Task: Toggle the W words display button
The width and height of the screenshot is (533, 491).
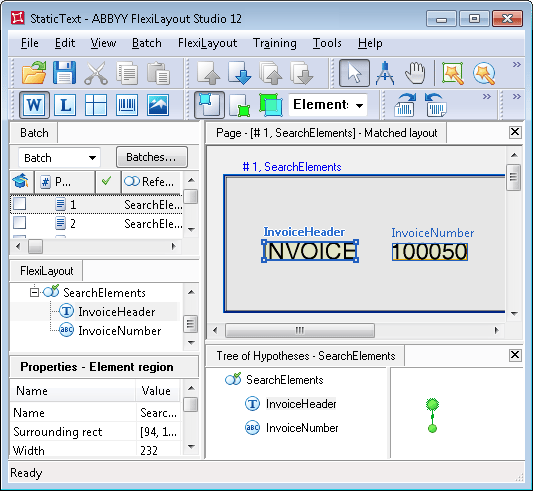Action: [34, 105]
